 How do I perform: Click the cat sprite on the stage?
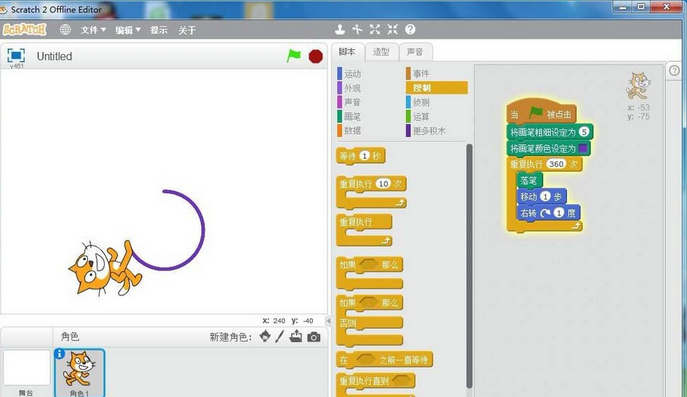105,268
